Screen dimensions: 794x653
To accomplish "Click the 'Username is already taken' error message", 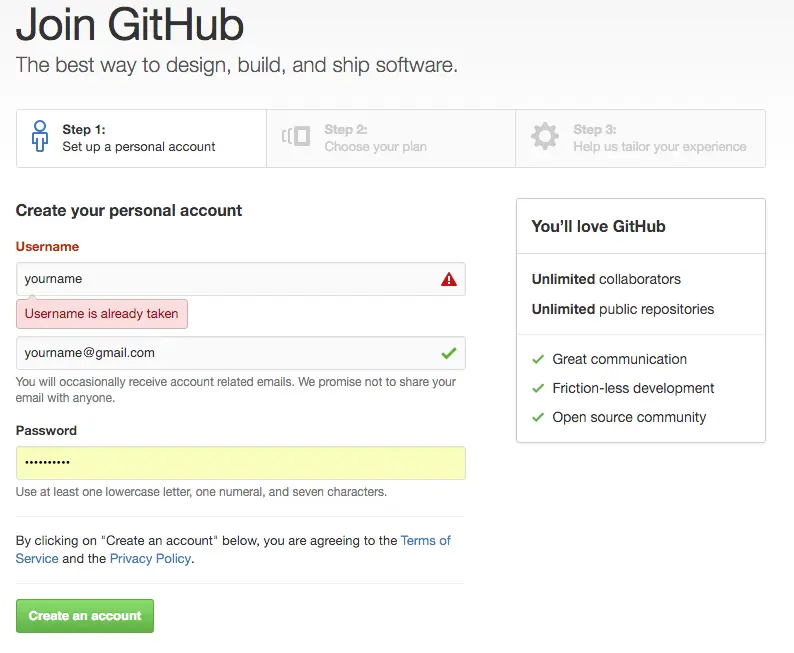I will [102, 314].
